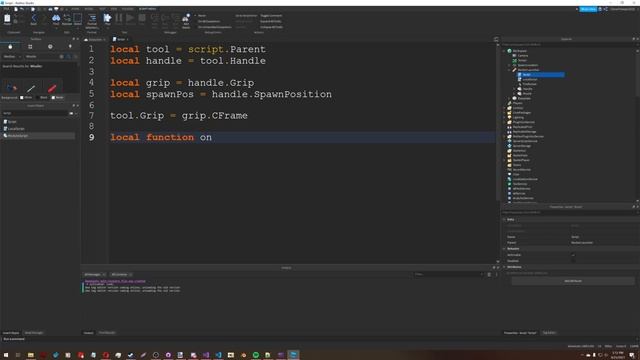Expand the Handle part in Explorer
640x360 pixels.
tap(514, 89)
